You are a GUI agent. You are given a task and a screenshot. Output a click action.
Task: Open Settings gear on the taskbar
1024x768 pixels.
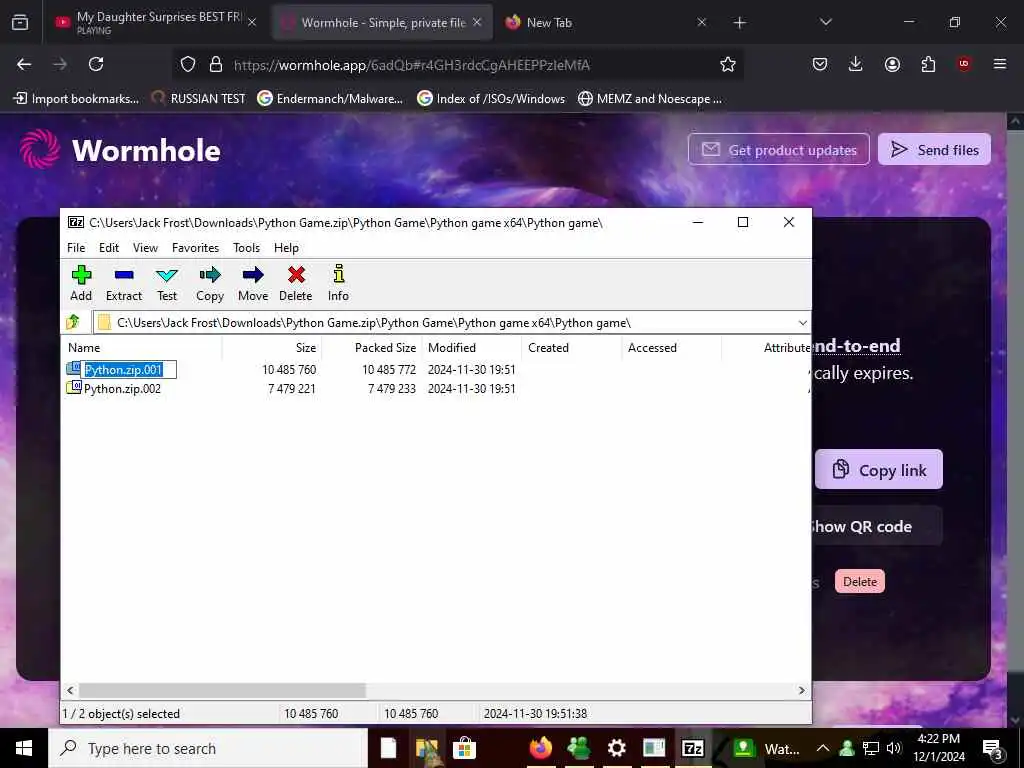pos(616,748)
